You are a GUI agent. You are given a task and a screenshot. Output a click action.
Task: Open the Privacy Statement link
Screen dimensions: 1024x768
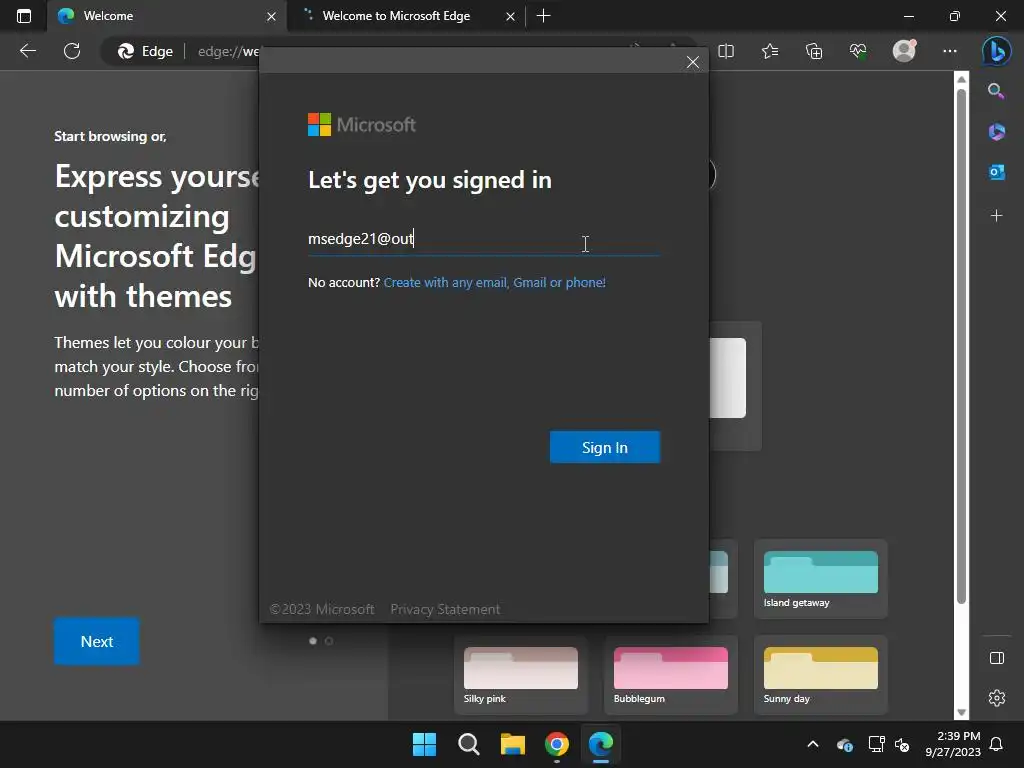(445, 609)
